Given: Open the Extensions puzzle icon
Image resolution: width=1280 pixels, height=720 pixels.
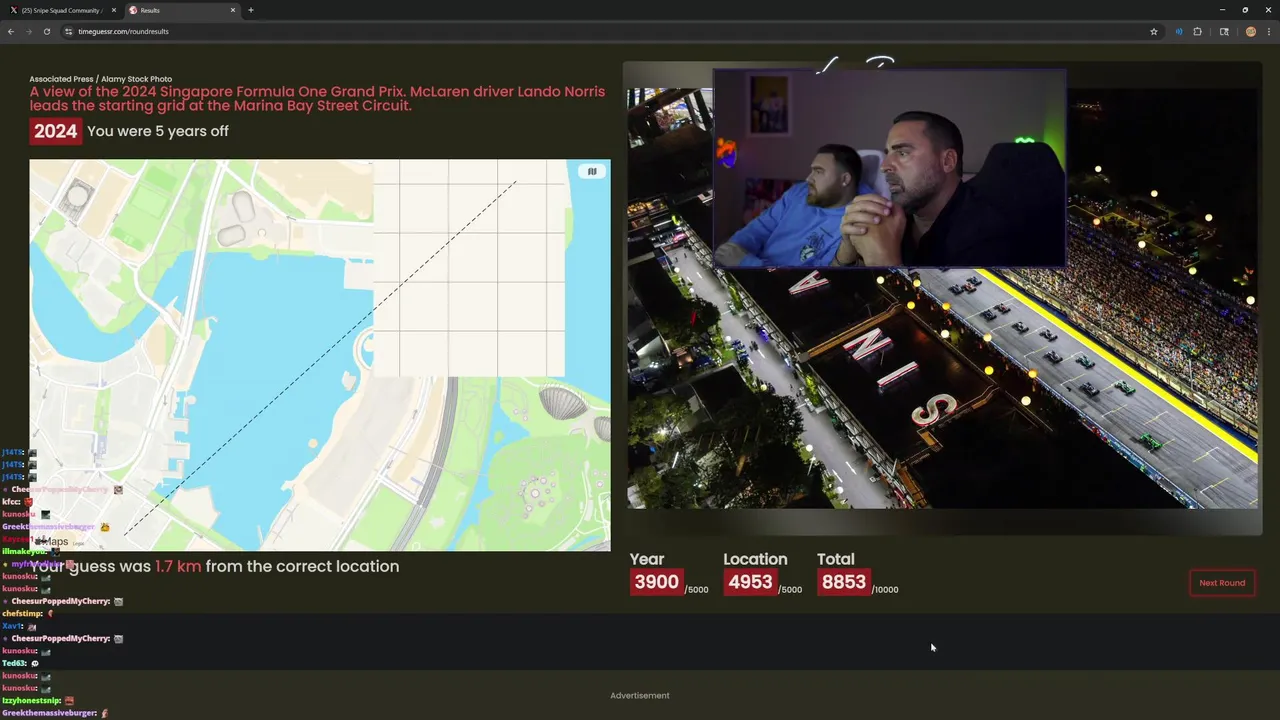Looking at the screenshot, I should [1197, 31].
